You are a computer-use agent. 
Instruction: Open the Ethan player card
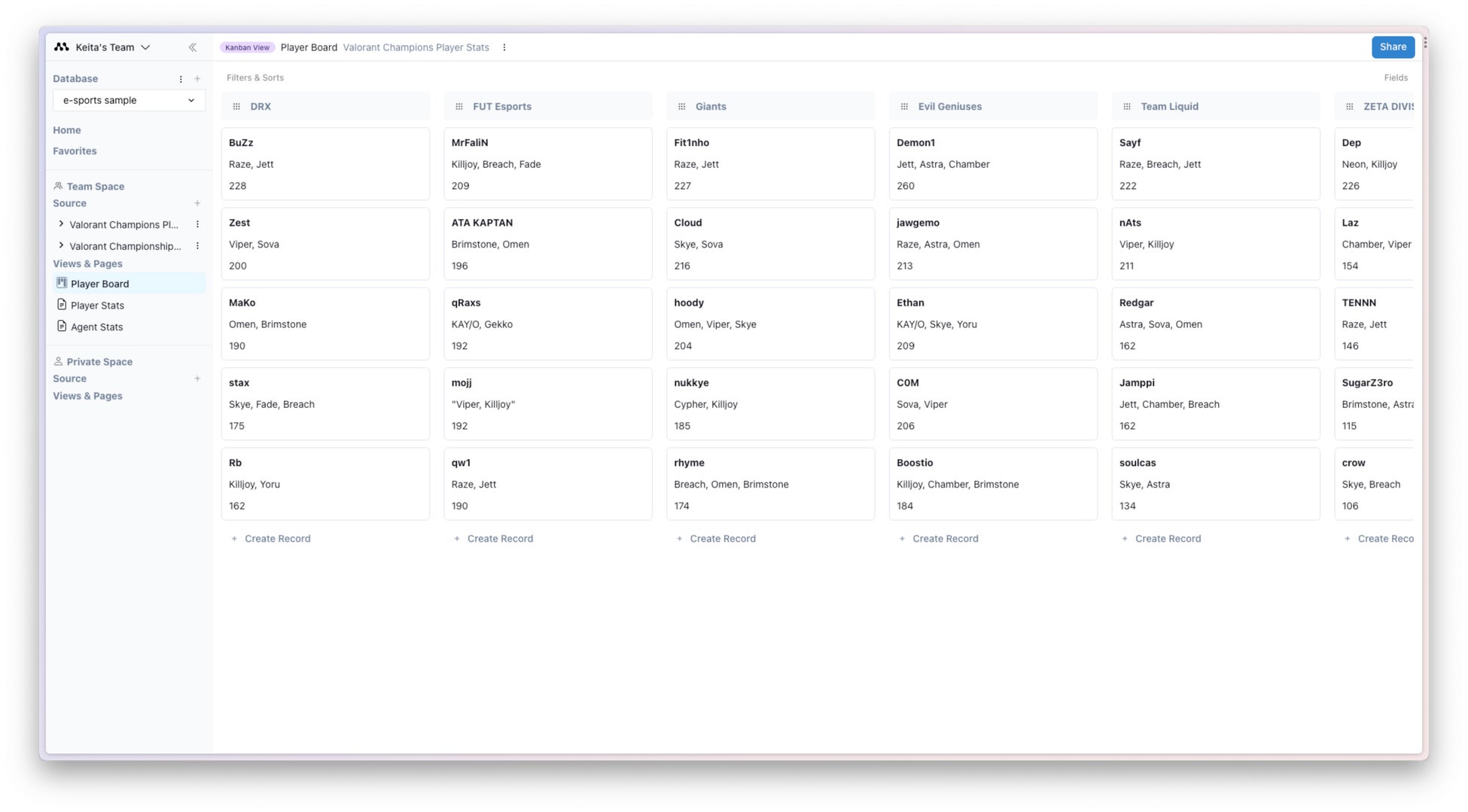(x=993, y=324)
